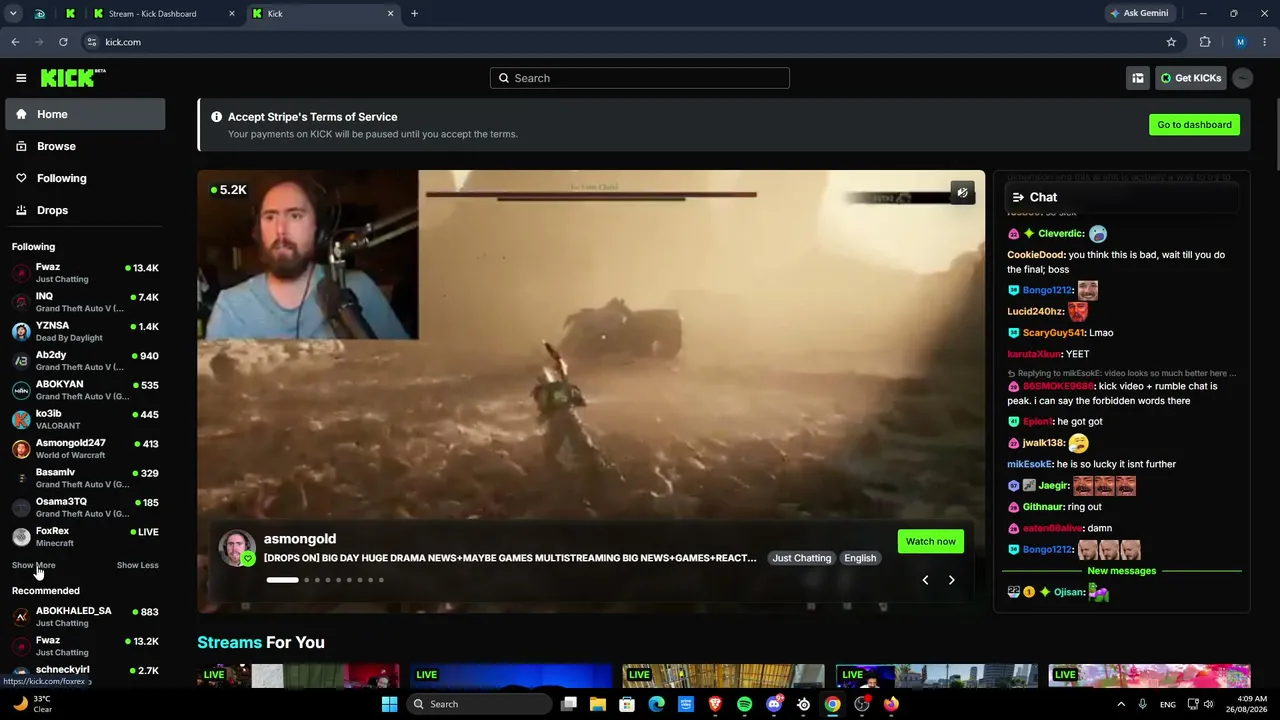Open Microsoft Edge from the taskbar
The image size is (1280, 720).
(656, 704)
